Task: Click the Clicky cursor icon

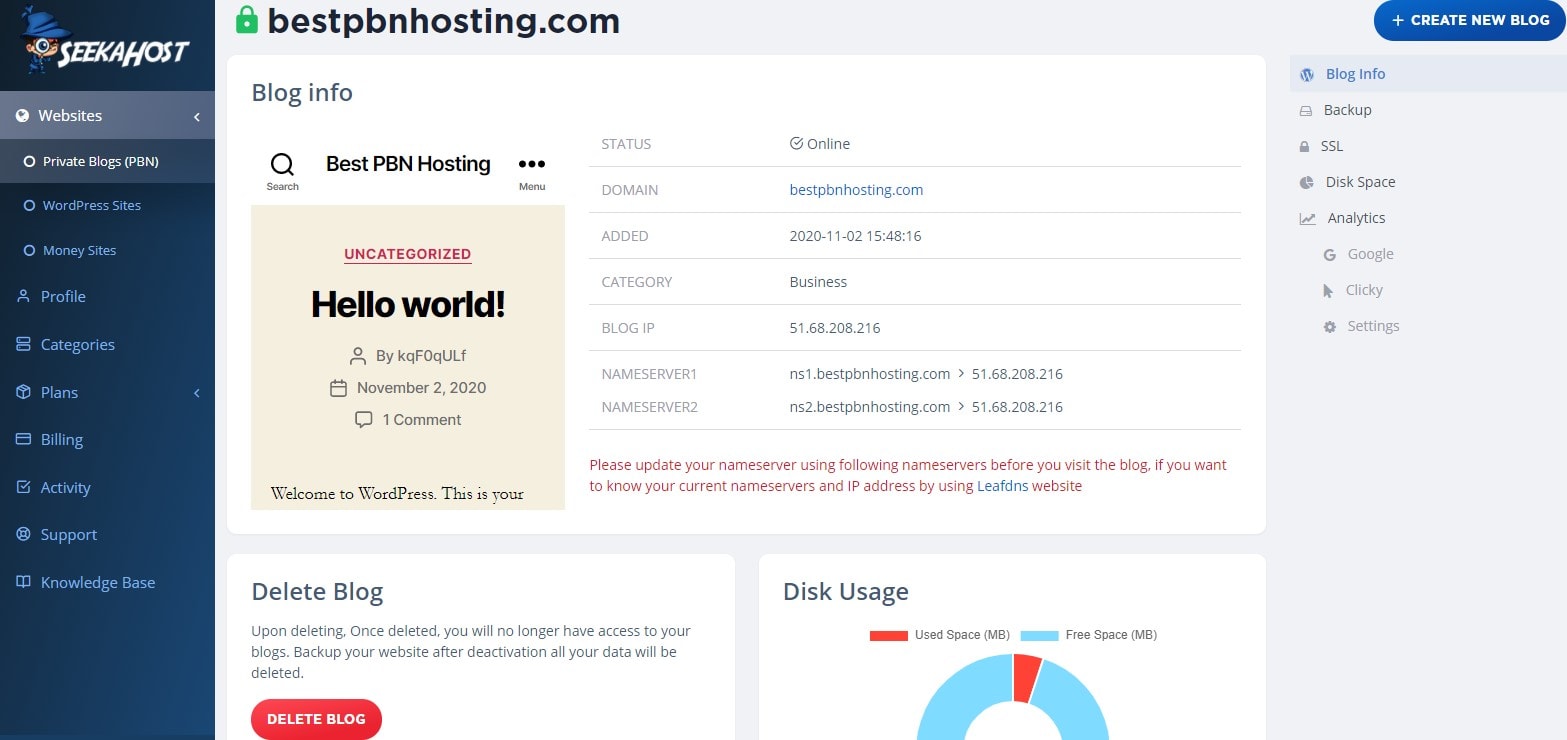Action: tap(1328, 290)
